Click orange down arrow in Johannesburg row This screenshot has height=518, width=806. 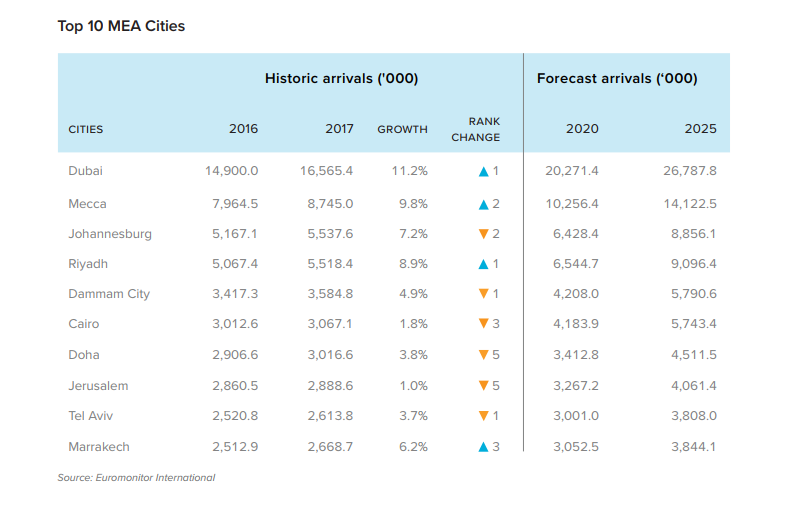(x=483, y=234)
